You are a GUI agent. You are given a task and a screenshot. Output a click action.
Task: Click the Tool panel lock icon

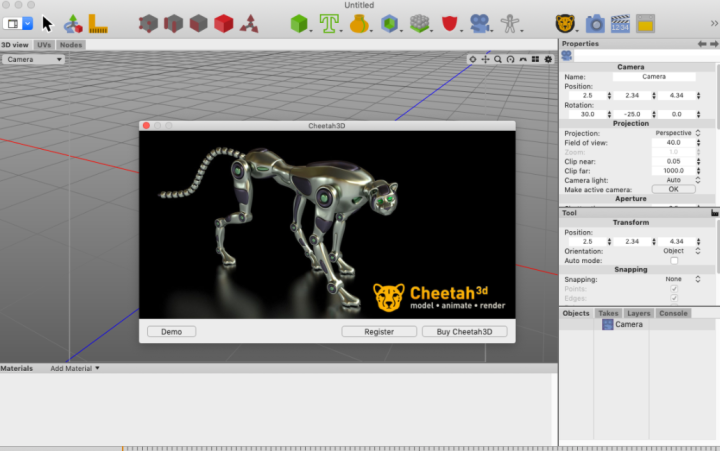714,213
